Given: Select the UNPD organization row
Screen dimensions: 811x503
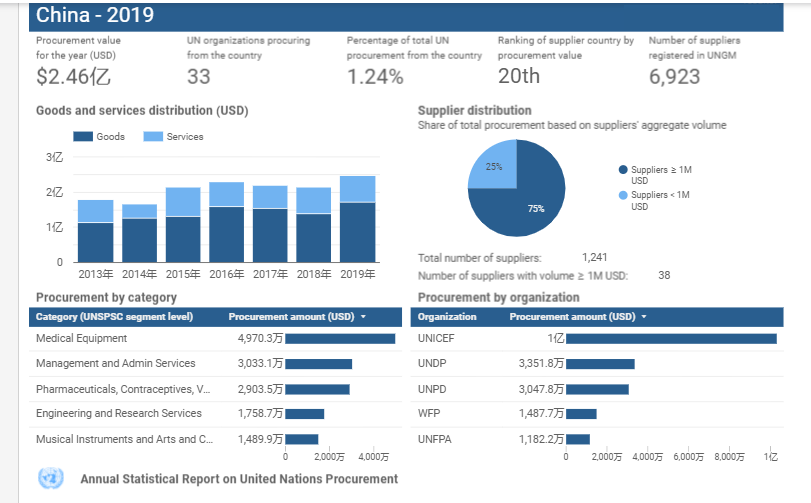Looking at the screenshot, I should tap(597, 389).
